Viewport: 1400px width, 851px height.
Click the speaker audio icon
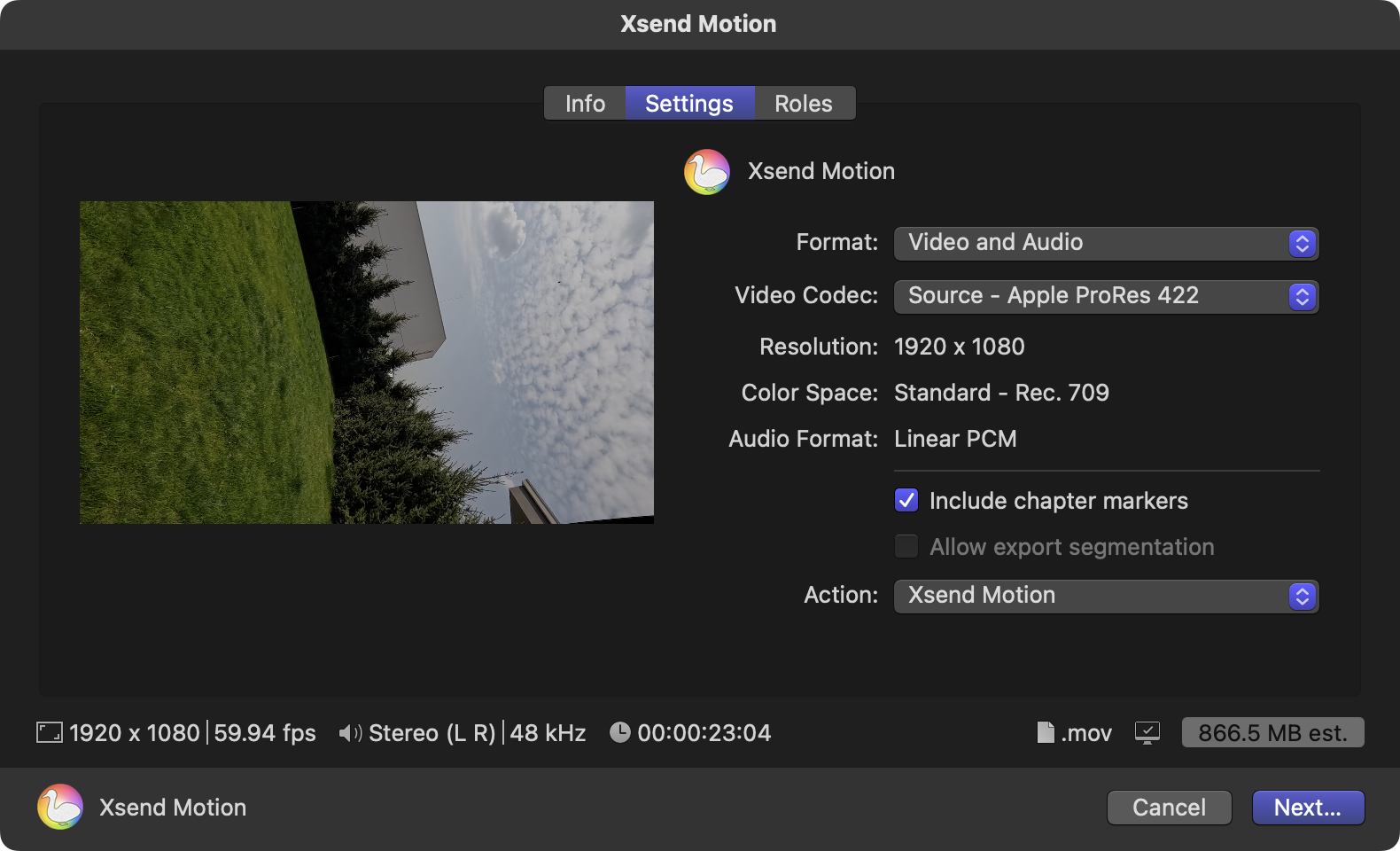pos(350,733)
